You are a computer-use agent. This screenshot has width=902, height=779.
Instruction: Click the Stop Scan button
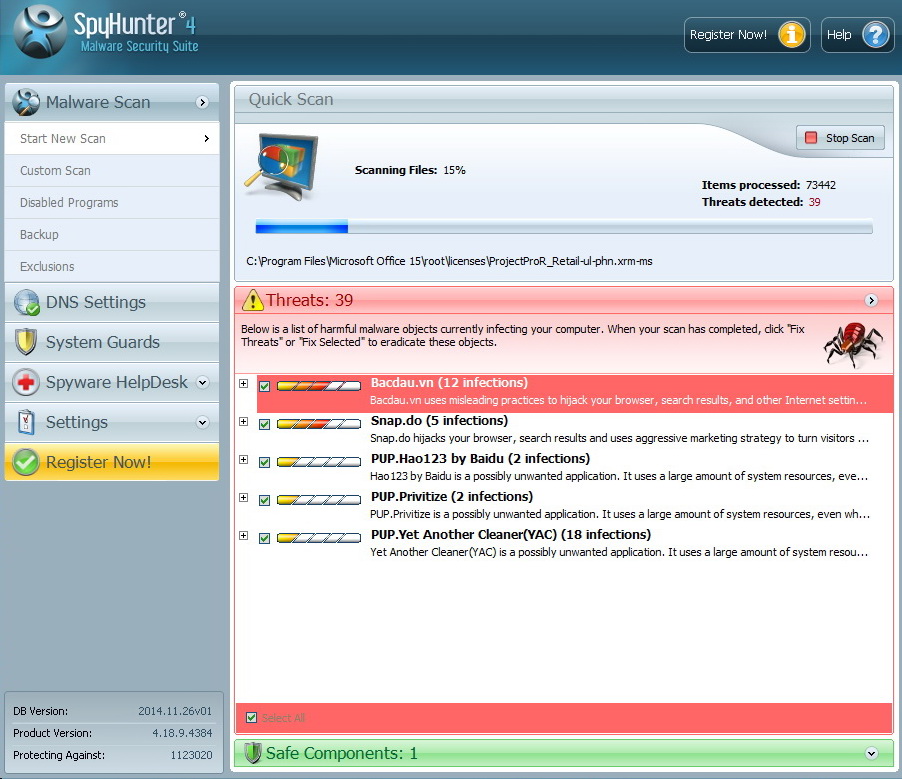[840, 138]
